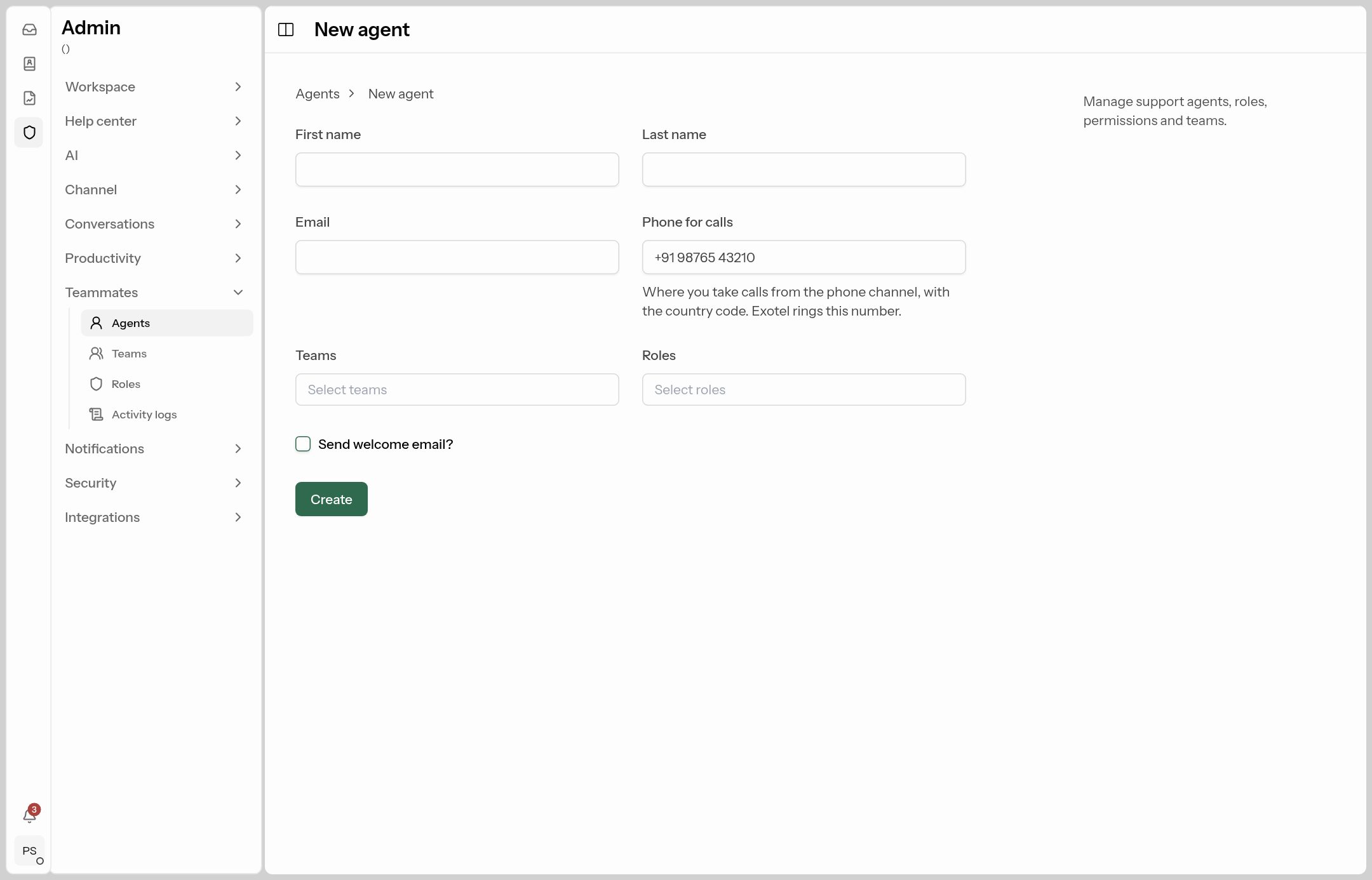This screenshot has height=880, width=1372.
Task: Open the inbox icon in left rail
Action: pyautogui.click(x=29, y=30)
